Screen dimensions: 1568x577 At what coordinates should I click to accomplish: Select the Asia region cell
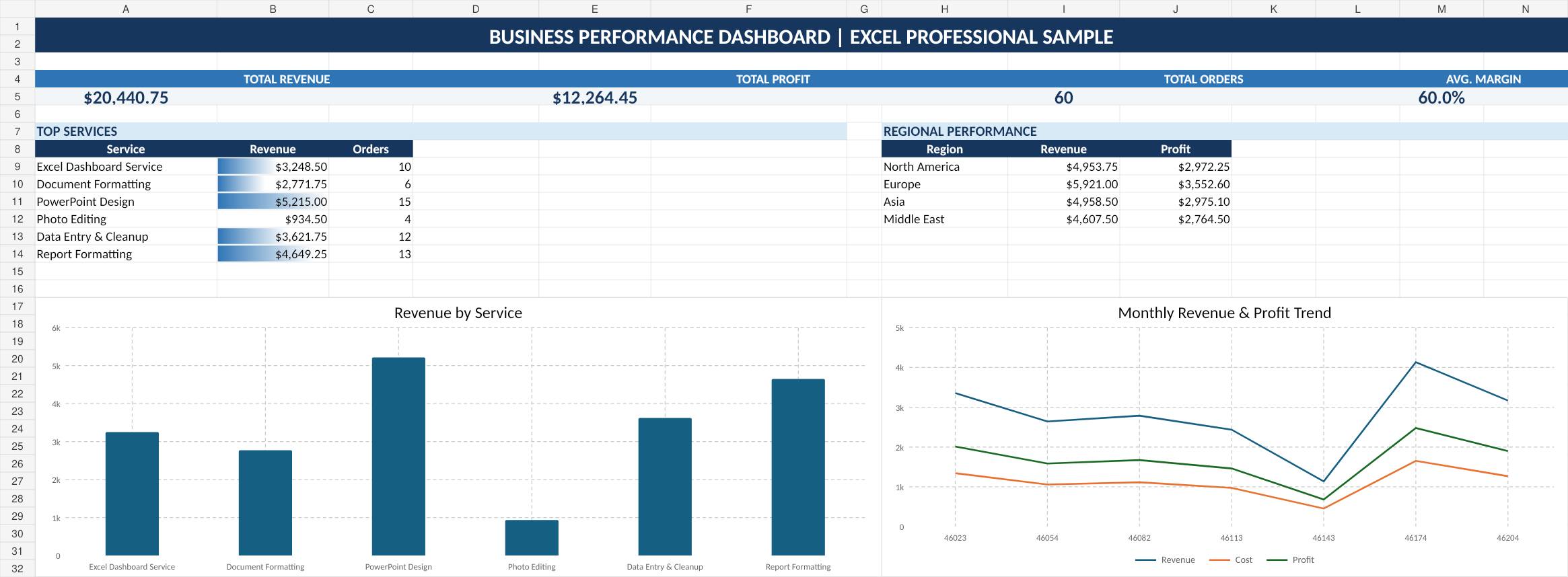click(944, 202)
